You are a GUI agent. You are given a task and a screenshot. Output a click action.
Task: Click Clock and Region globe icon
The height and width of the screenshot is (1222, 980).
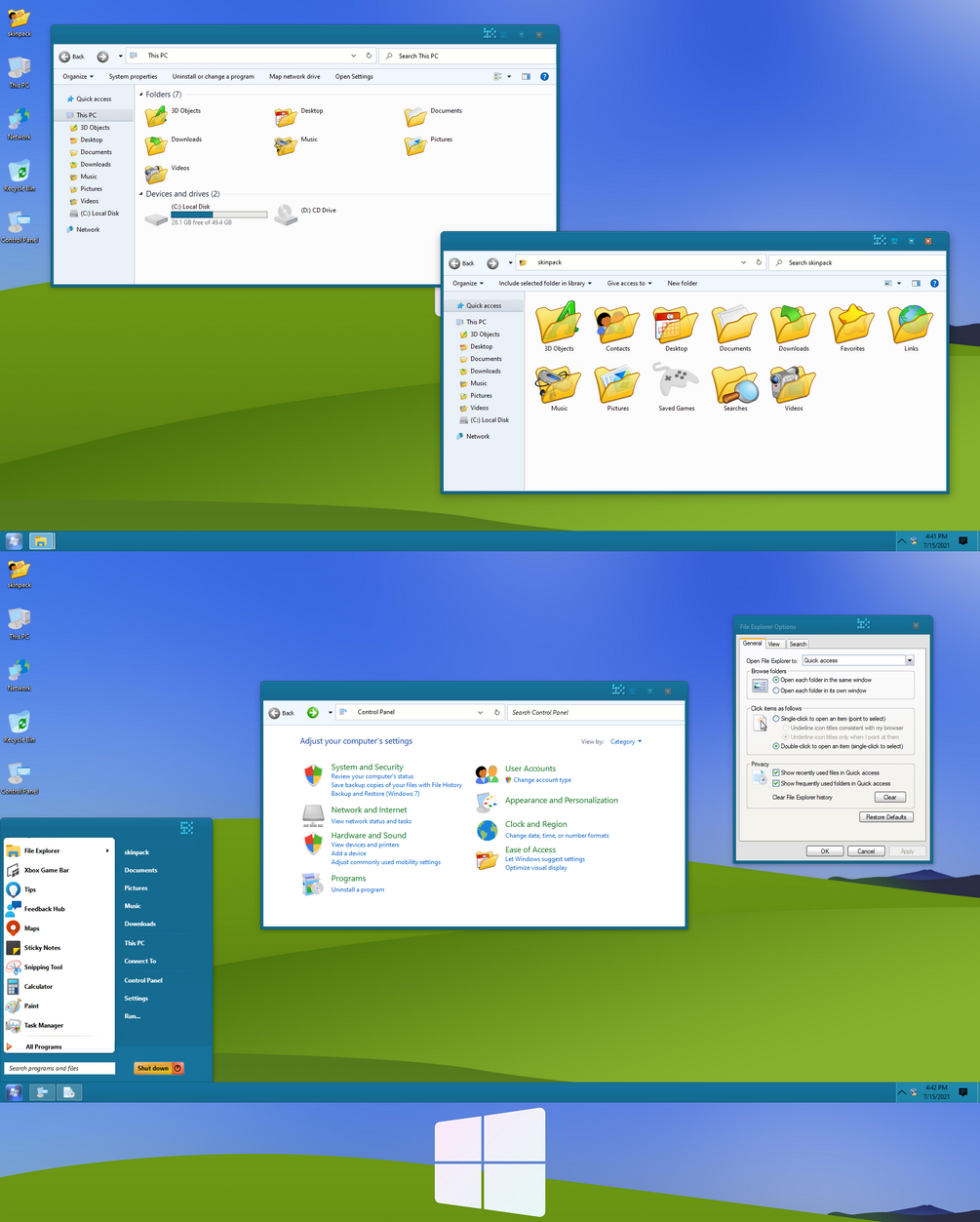coord(487,830)
